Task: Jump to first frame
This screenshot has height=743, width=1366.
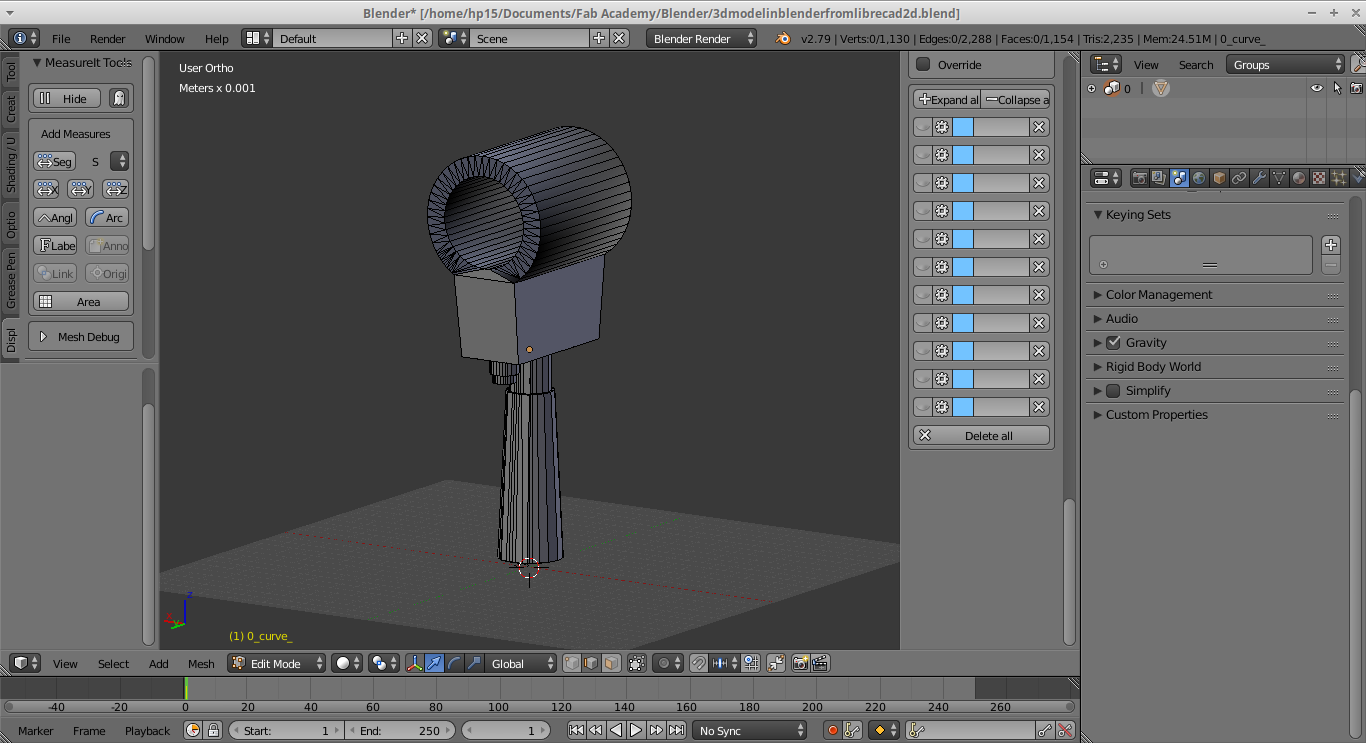Action: (x=576, y=731)
